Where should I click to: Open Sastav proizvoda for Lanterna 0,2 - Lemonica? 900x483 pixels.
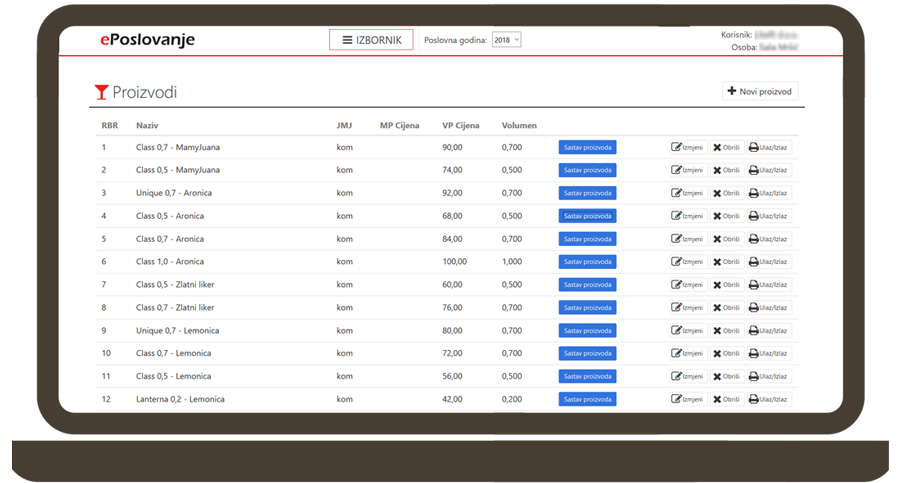pyautogui.click(x=587, y=399)
